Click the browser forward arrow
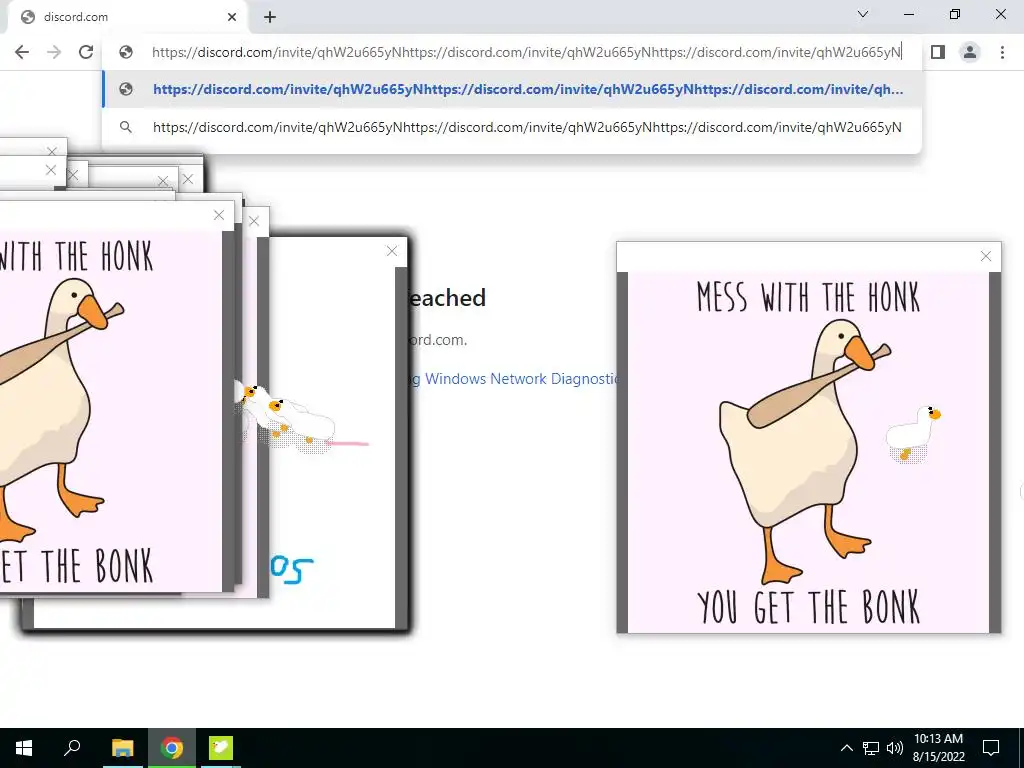 coord(54,52)
